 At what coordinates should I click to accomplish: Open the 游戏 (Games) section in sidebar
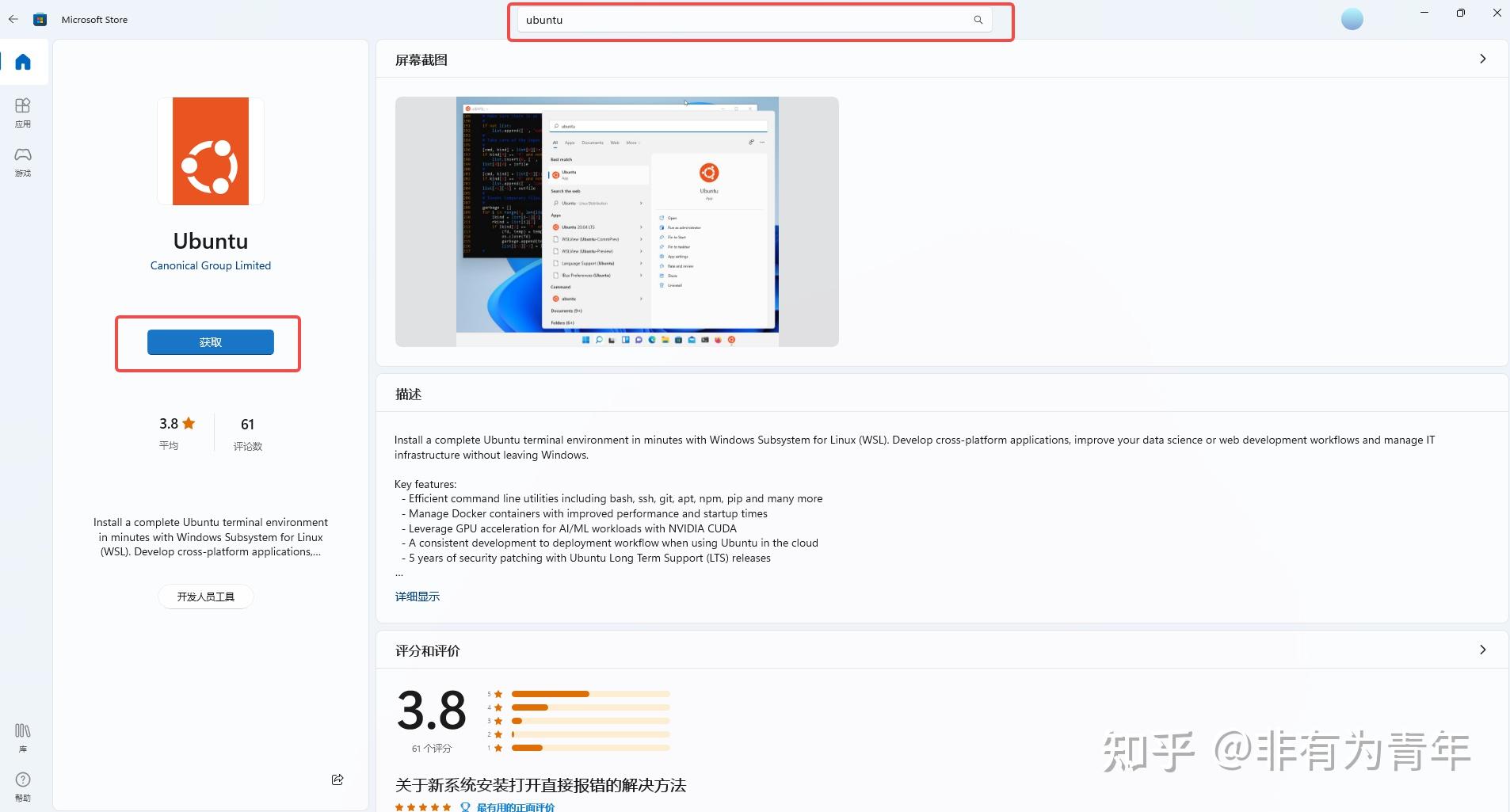click(x=22, y=162)
